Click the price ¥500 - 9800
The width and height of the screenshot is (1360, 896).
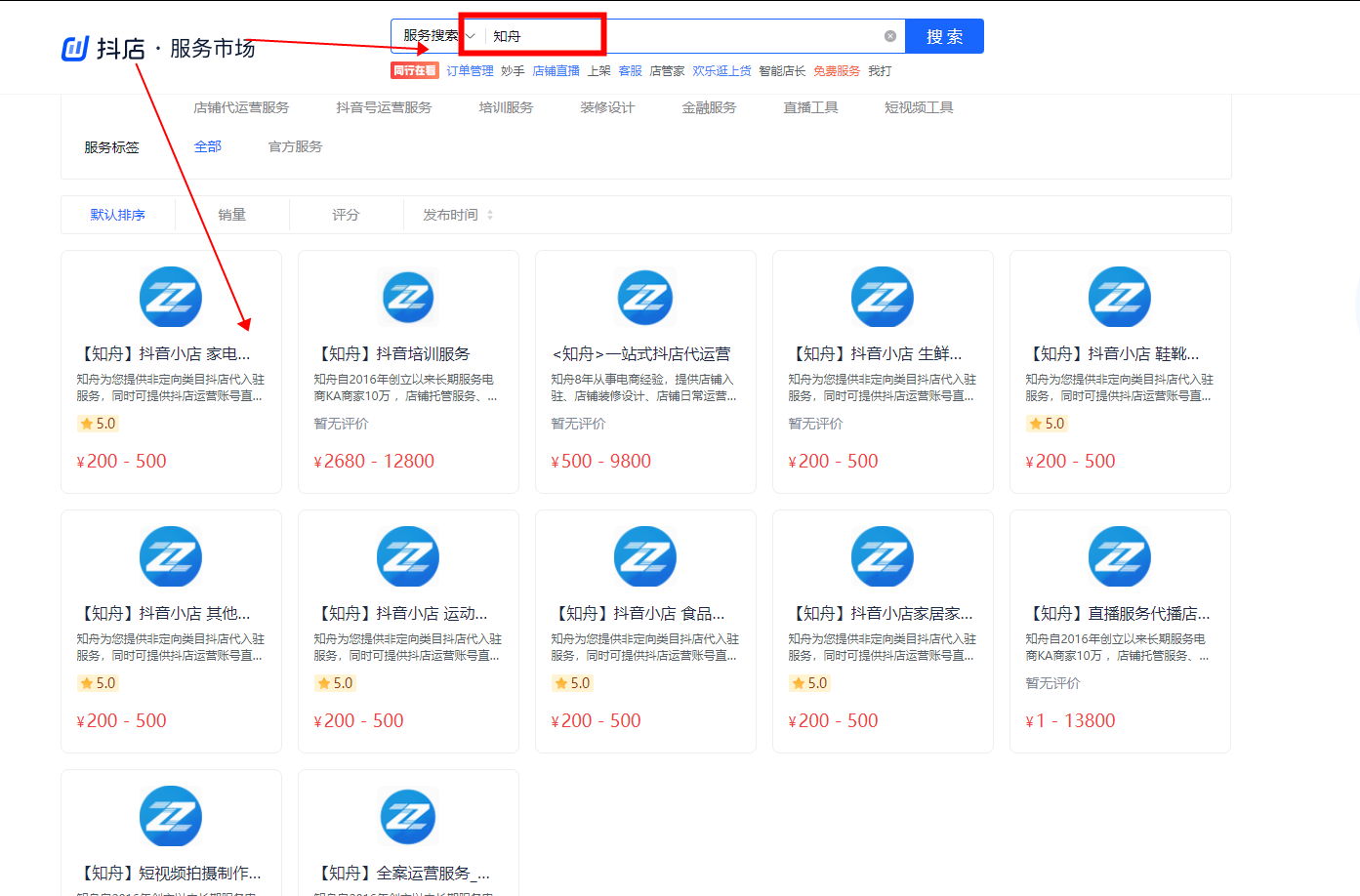click(600, 461)
